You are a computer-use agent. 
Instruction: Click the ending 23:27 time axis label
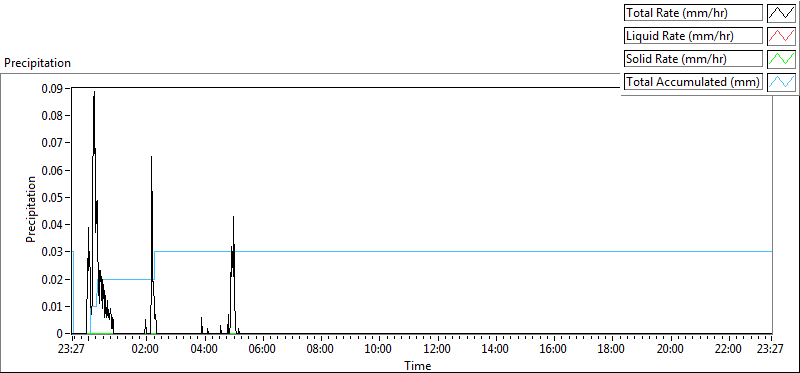770,350
